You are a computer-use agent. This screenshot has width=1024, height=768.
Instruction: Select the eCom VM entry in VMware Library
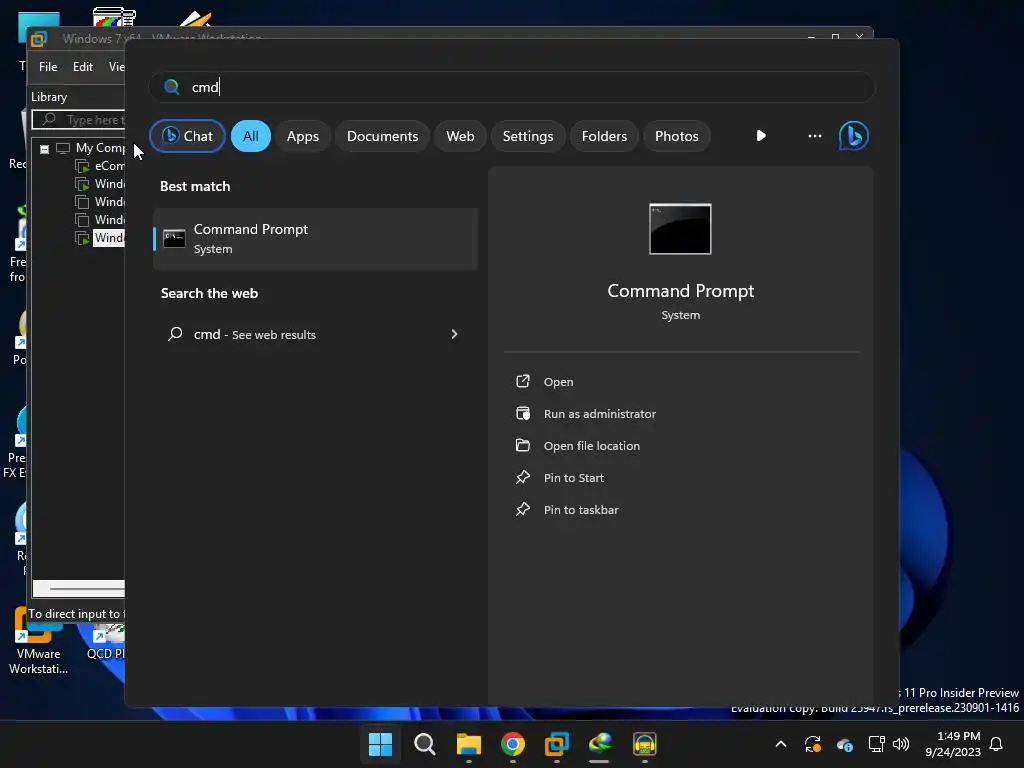[100, 166]
